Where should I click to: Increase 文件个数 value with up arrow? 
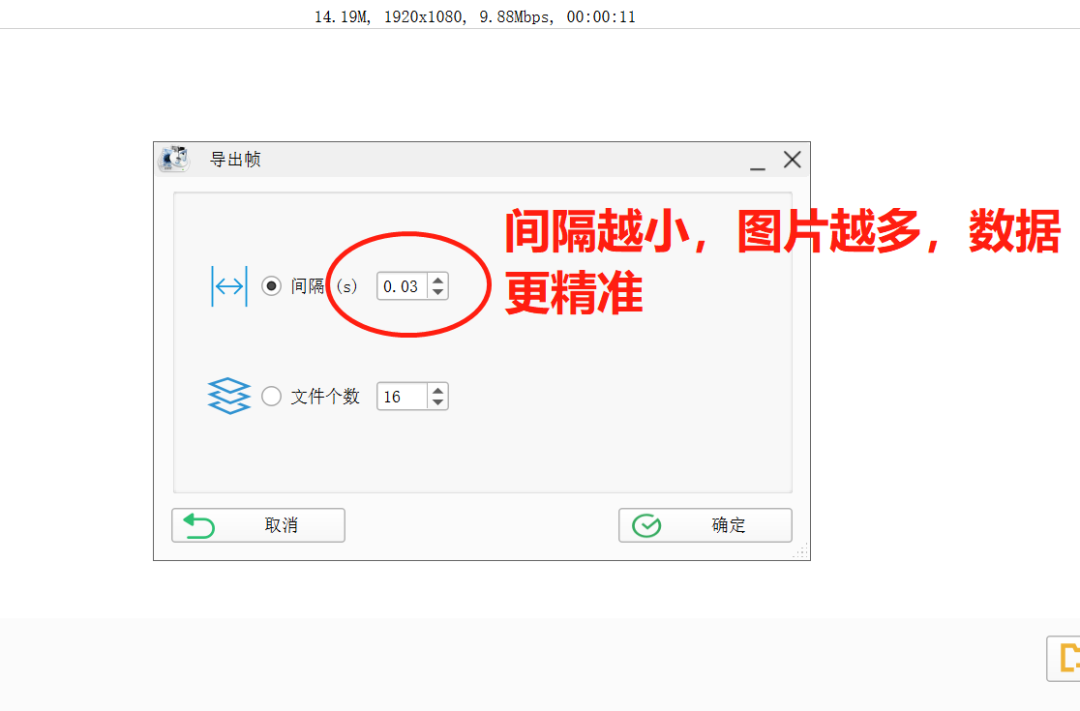(x=438, y=390)
